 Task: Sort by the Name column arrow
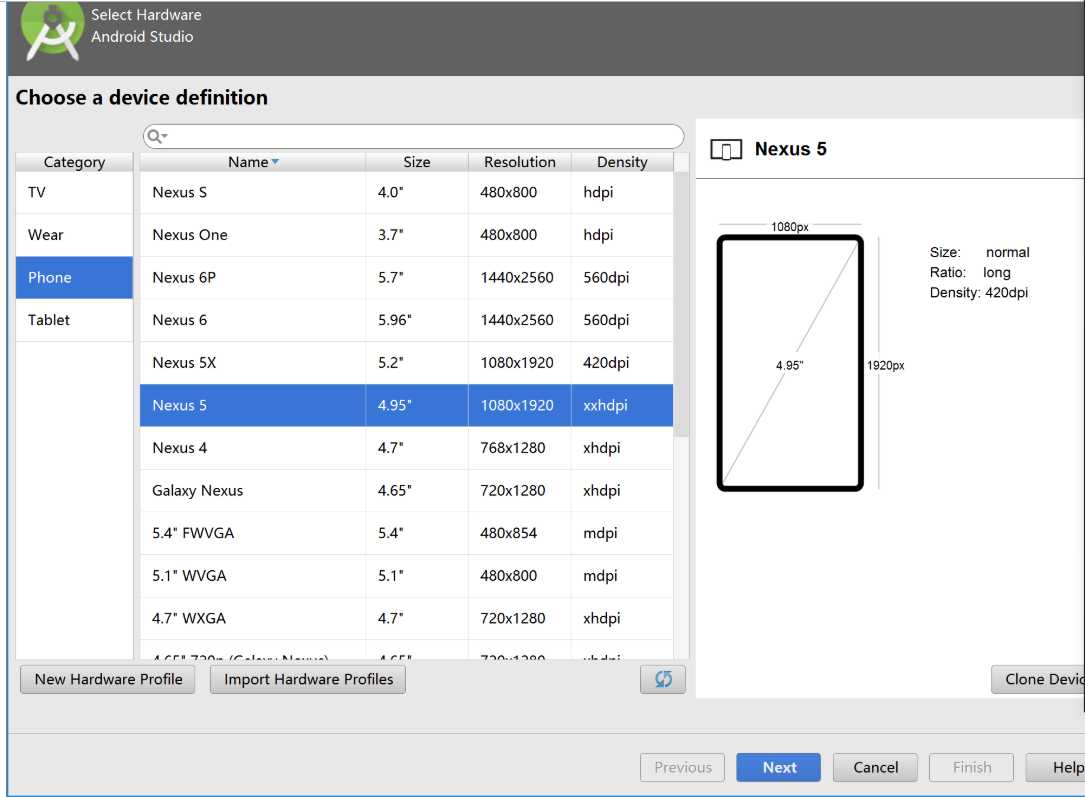point(275,162)
